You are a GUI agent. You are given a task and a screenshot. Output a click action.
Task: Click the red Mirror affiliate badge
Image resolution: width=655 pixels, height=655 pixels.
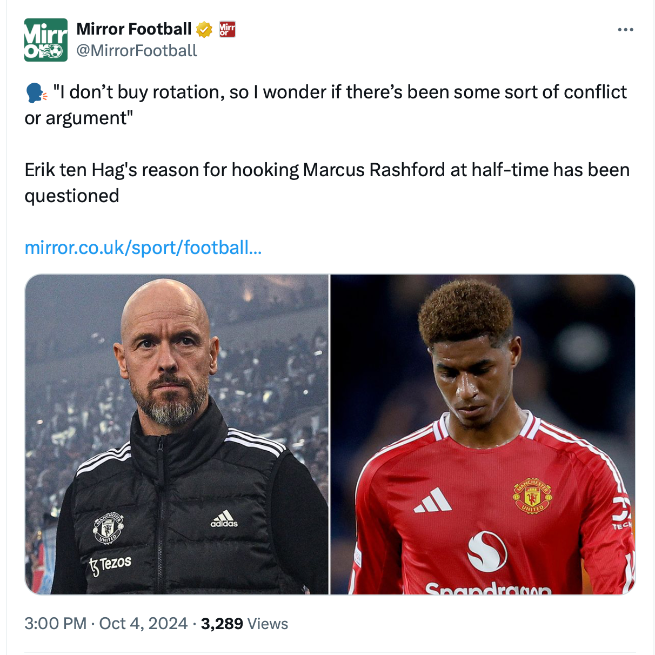tap(227, 29)
